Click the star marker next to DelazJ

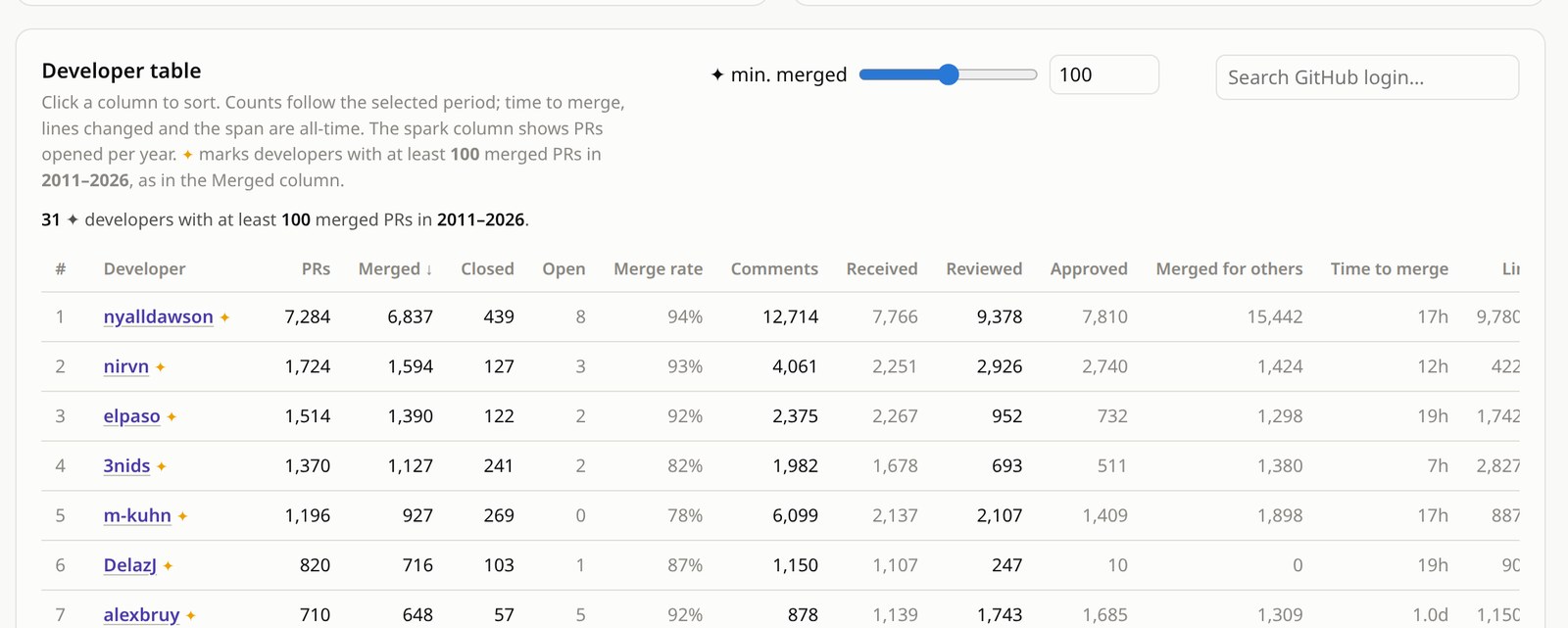(x=169, y=566)
